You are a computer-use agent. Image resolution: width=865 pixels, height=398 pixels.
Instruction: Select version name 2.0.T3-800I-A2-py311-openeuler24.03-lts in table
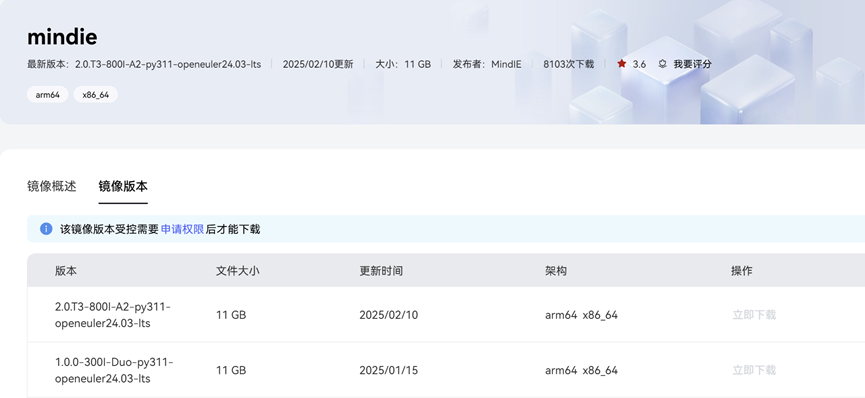pyautogui.click(x=113, y=315)
